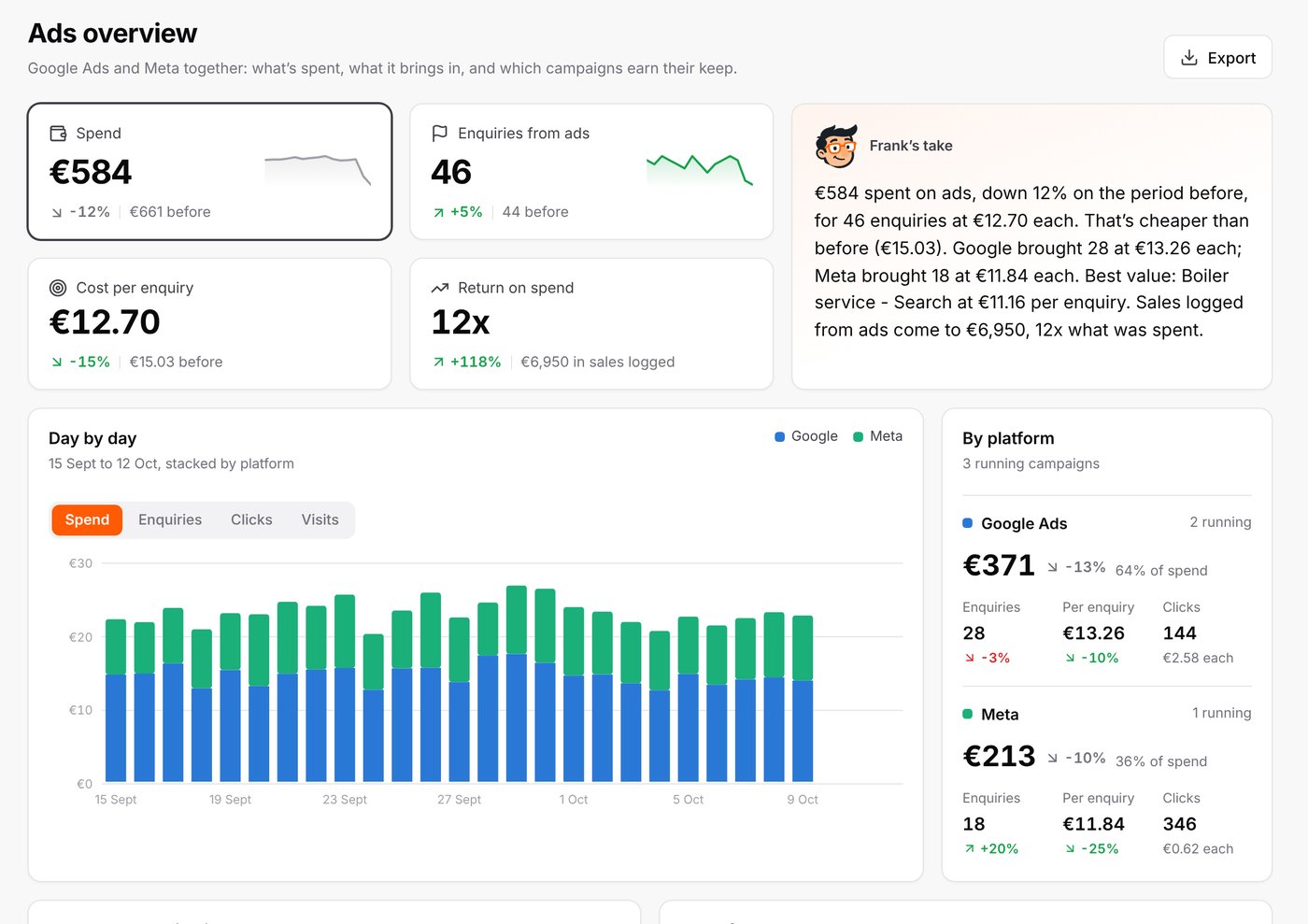Click the 1 Oct bar in chart
This screenshot has width=1308, height=924.
574,694
